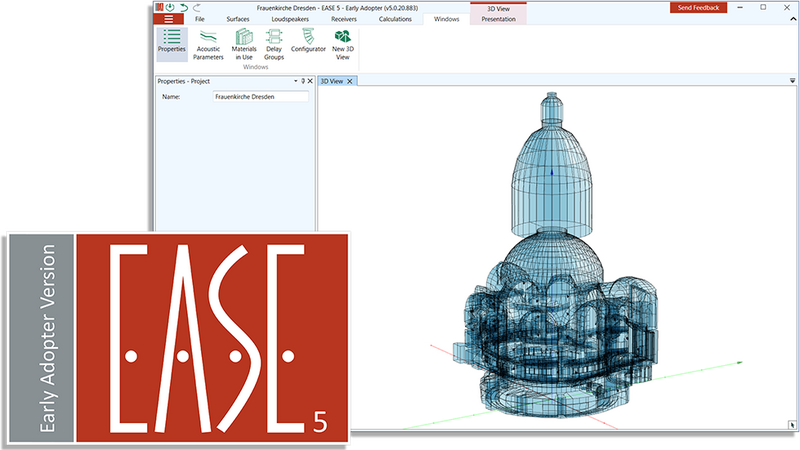Switch to the Surfaces ribbon tab
This screenshot has width=800, height=450.
click(238, 19)
